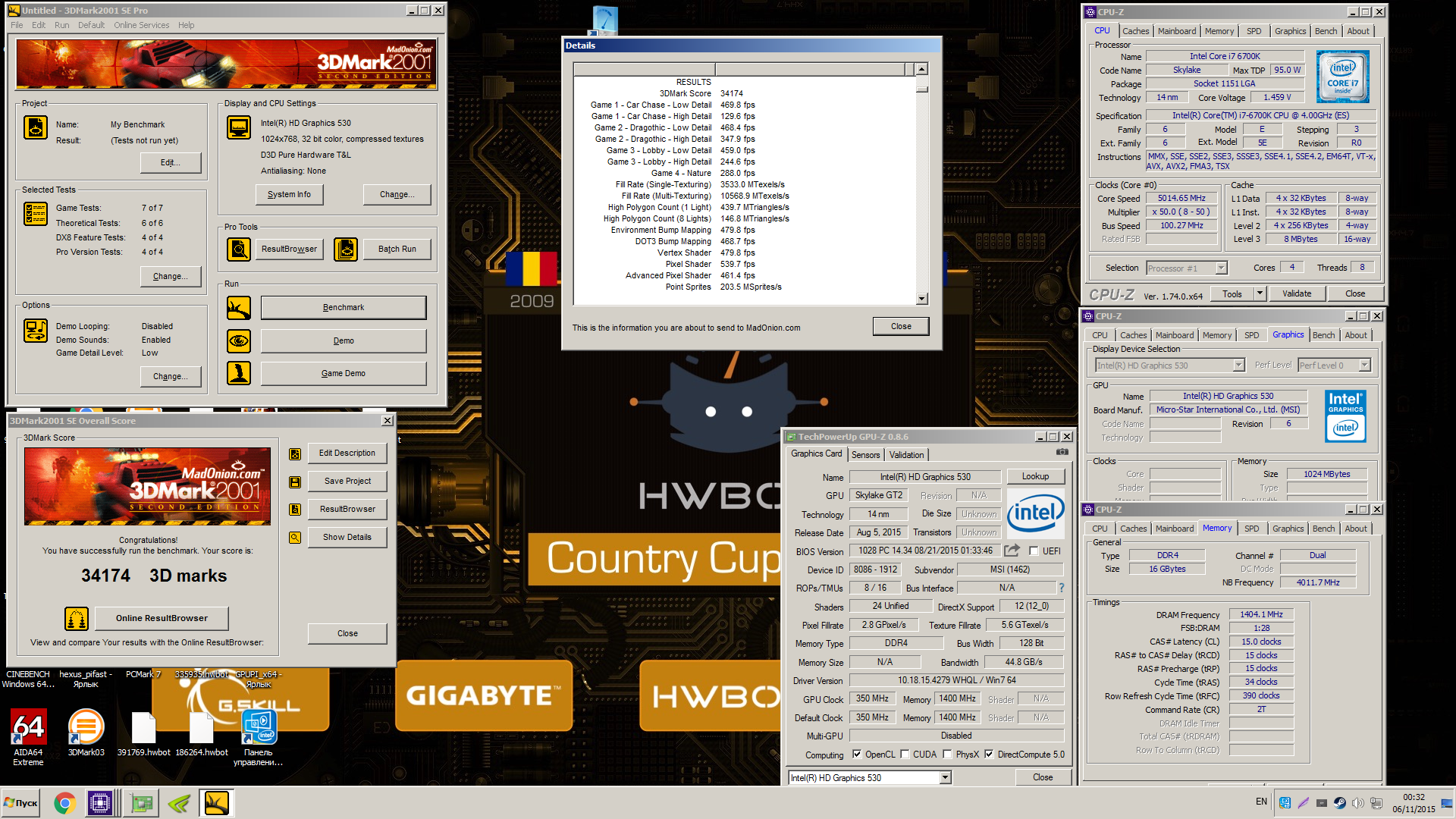Click the System Info button
This screenshot has height=819, width=1456.
[289, 195]
